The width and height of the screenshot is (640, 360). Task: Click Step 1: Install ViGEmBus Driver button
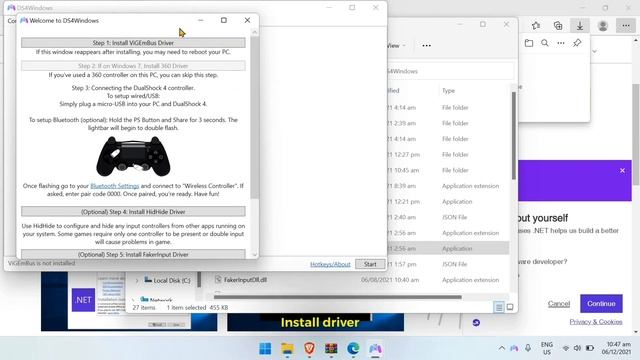click(133, 43)
